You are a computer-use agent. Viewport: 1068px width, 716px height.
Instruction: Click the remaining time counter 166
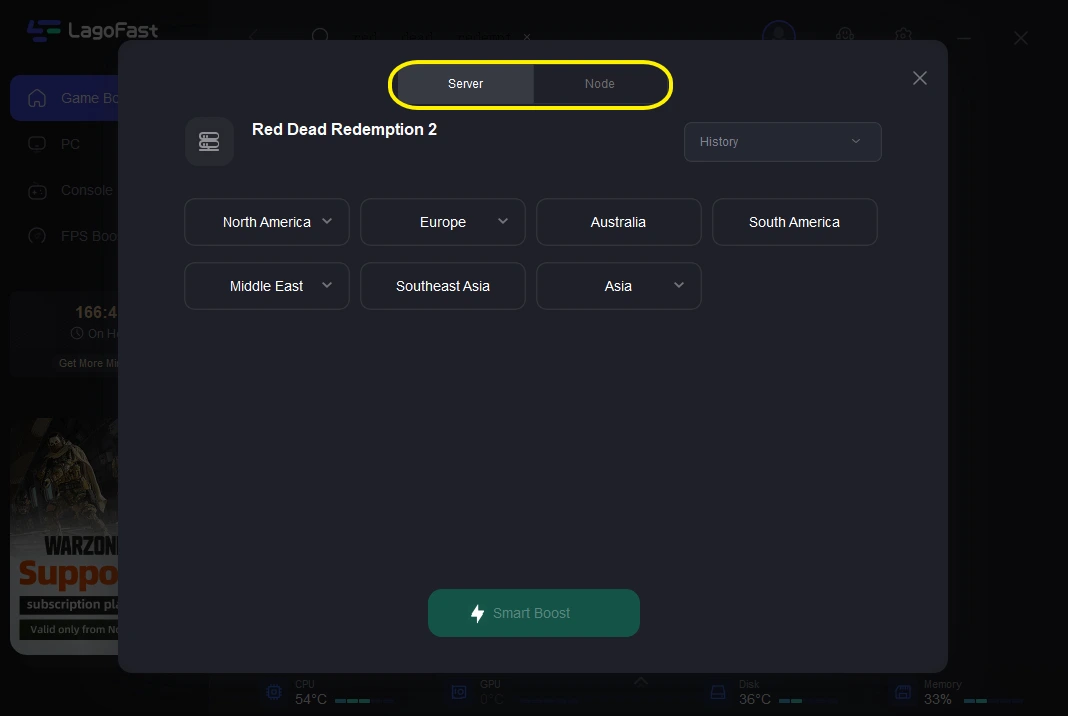click(x=96, y=313)
